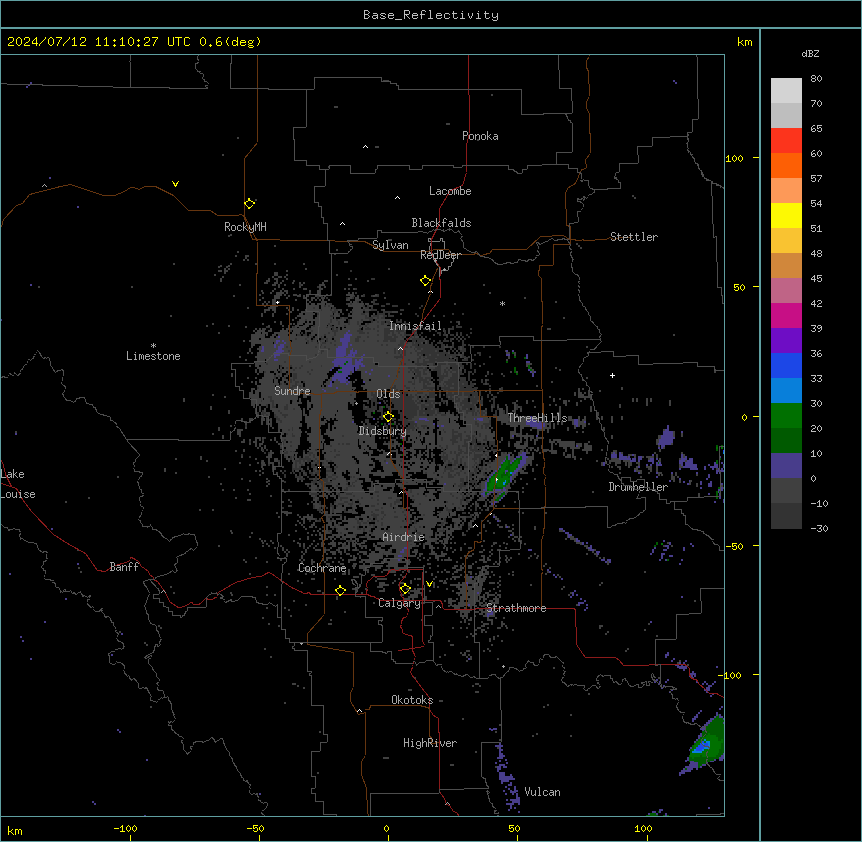Click the dBZ legend heading
The height and width of the screenshot is (842, 862).
810,53
